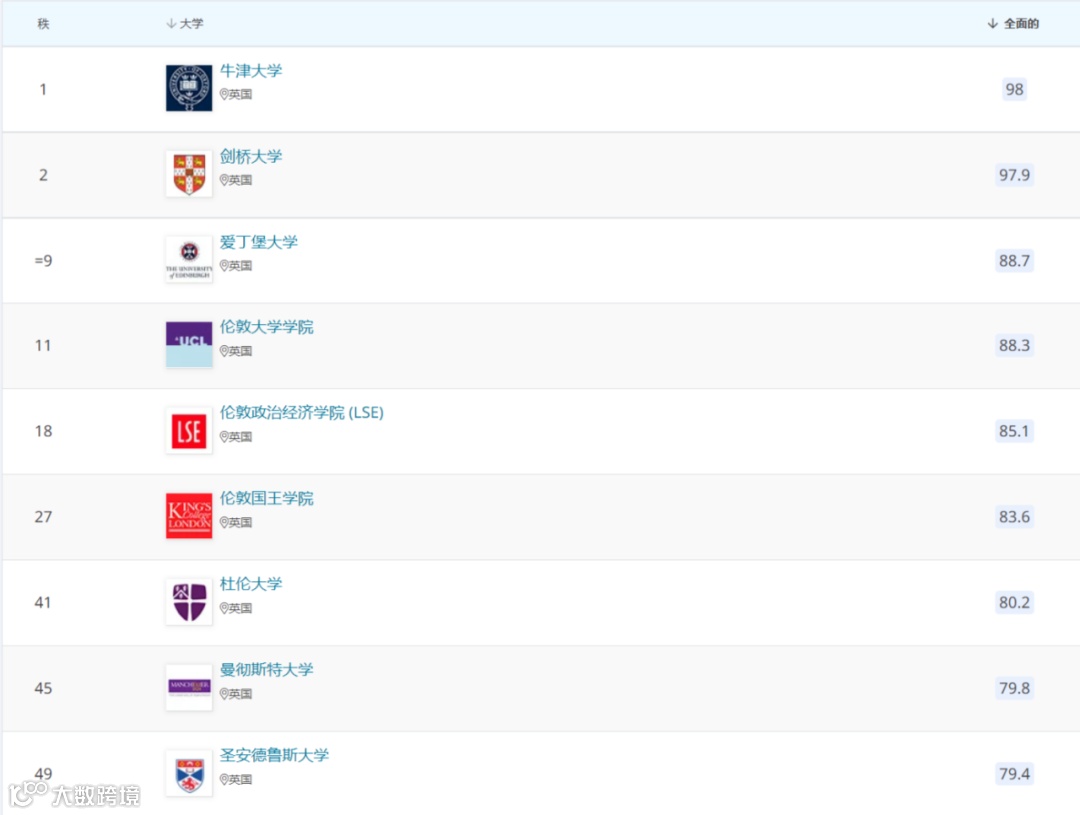Click rank 45 in Manchester row
The image size is (1080, 815).
coord(43,688)
